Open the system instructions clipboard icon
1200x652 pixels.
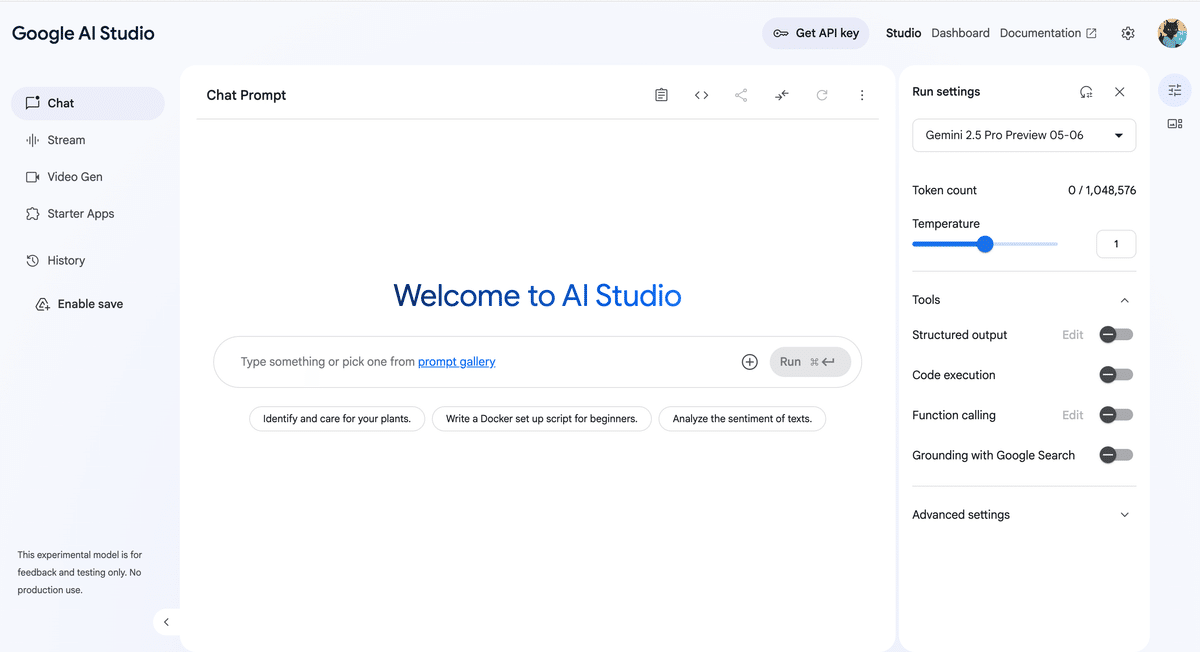click(x=661, y=95)
